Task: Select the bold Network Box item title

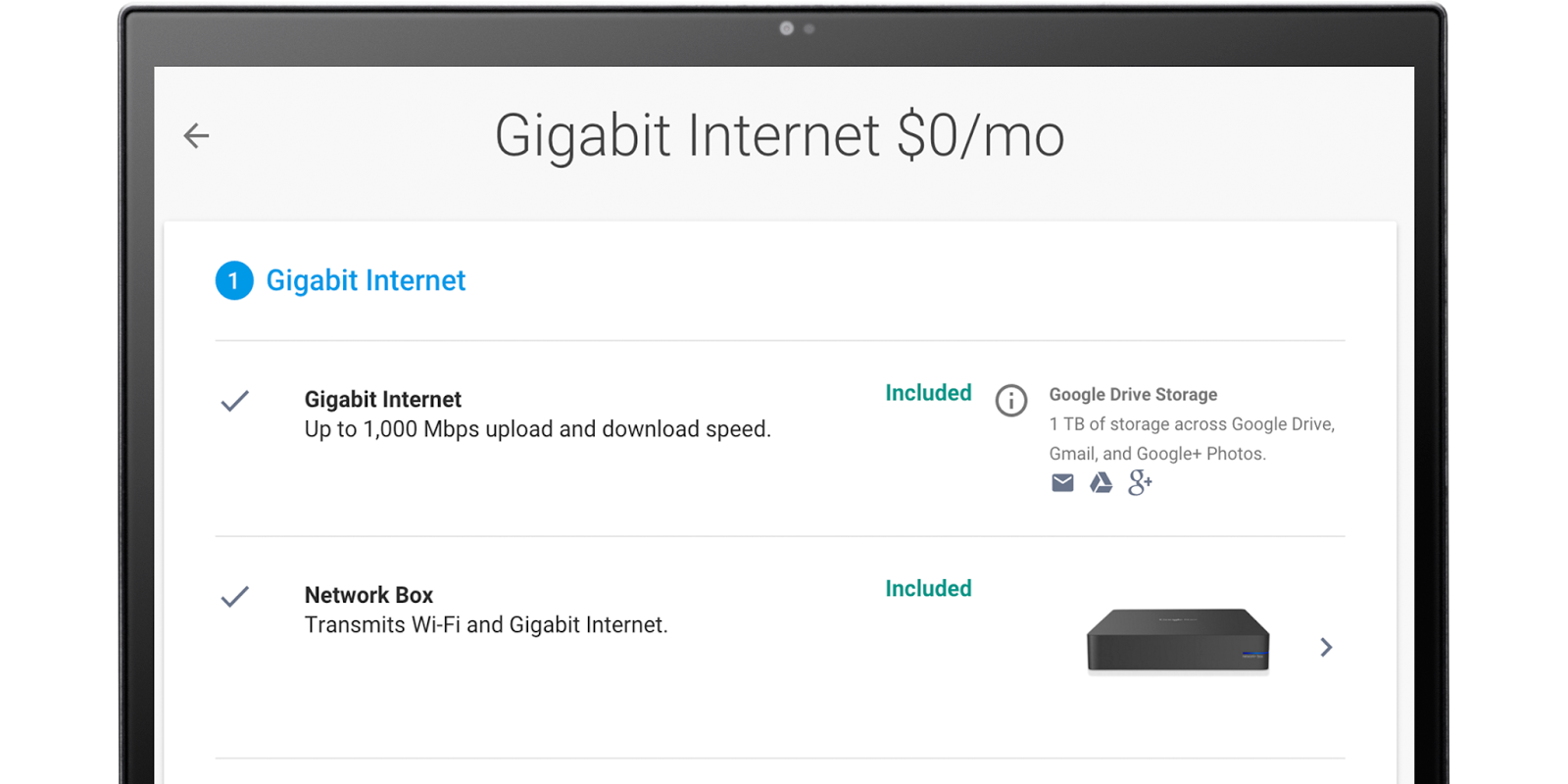Action: 368,596
